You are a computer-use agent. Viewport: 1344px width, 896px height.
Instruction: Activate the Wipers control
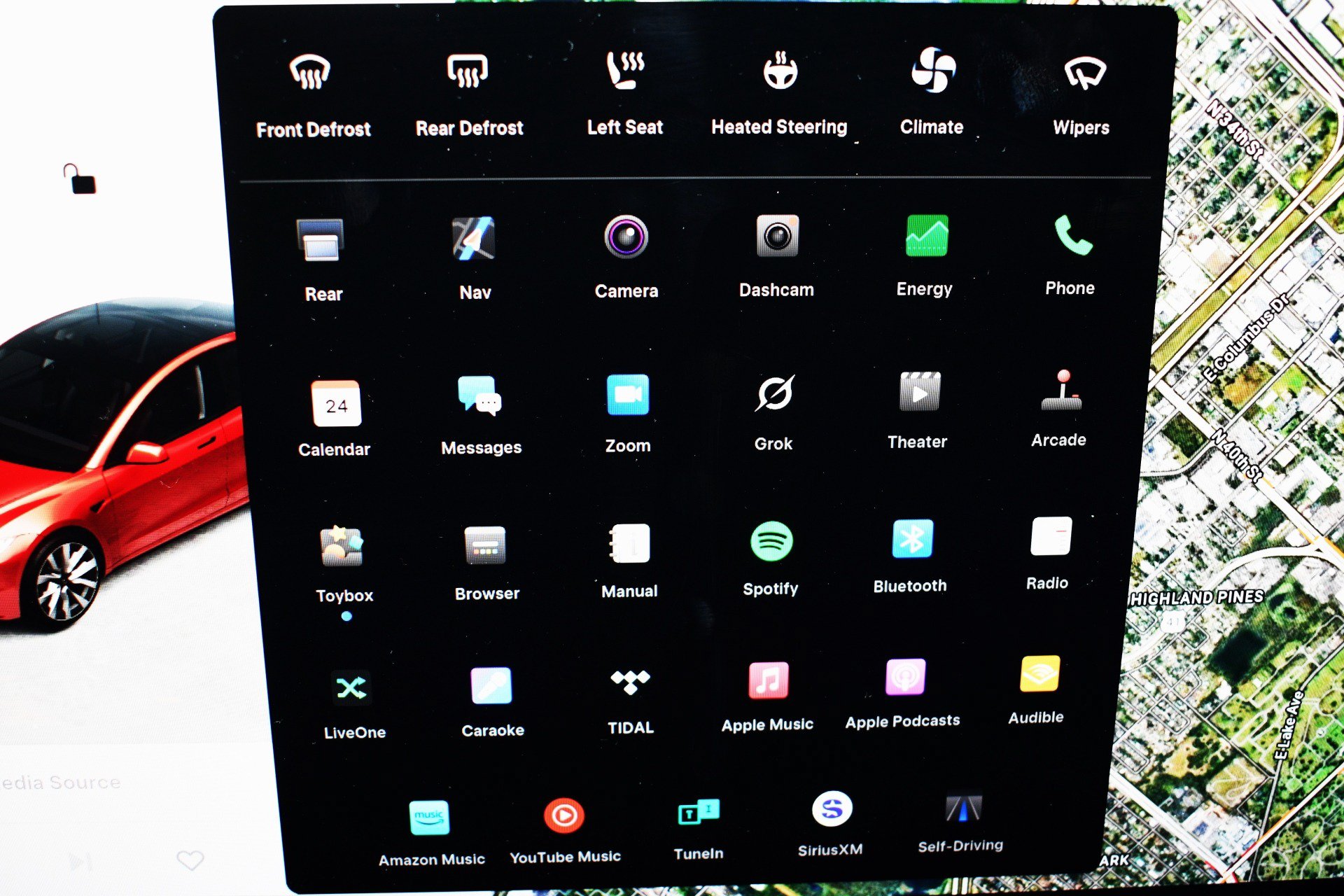pos(1082,94)
